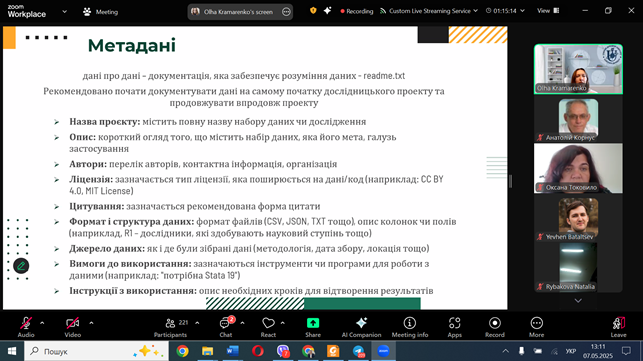
Task: Show more participants with down chevron
Action: click(578, 301)
